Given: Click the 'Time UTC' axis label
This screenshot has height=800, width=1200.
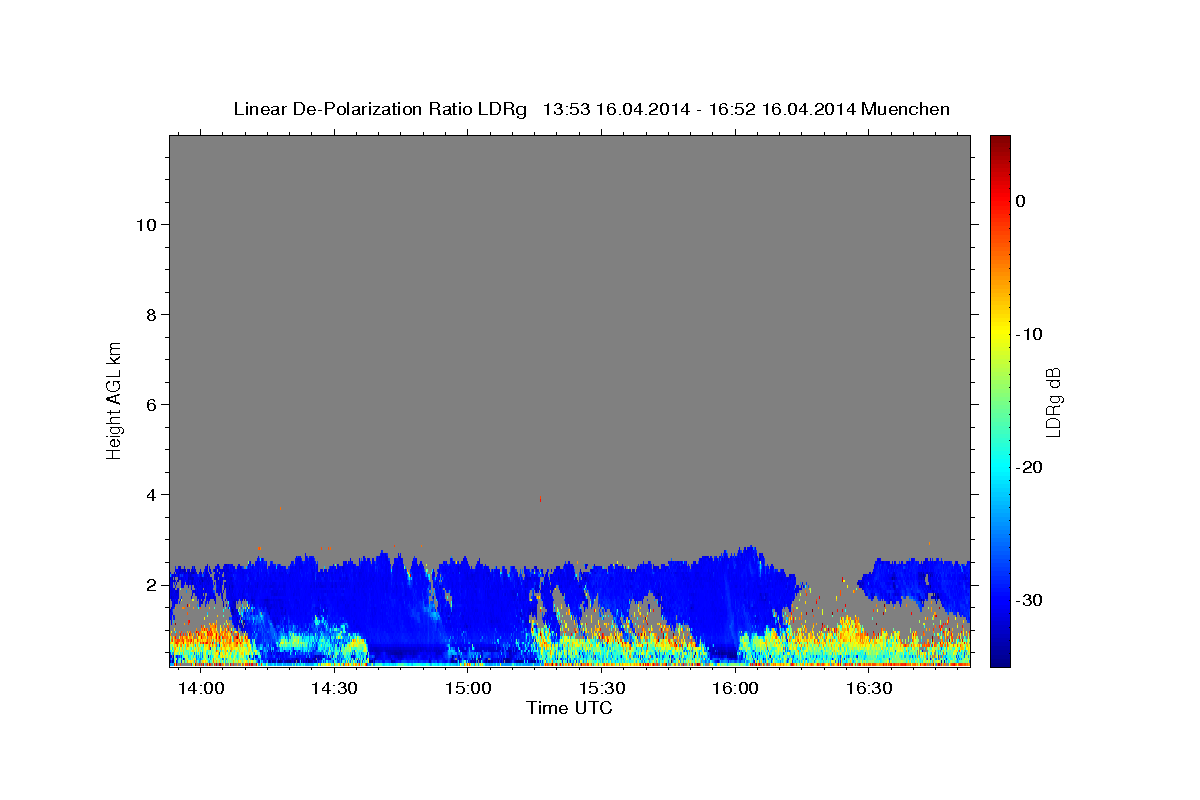Looking at the screenshot, I should point(569,708).
